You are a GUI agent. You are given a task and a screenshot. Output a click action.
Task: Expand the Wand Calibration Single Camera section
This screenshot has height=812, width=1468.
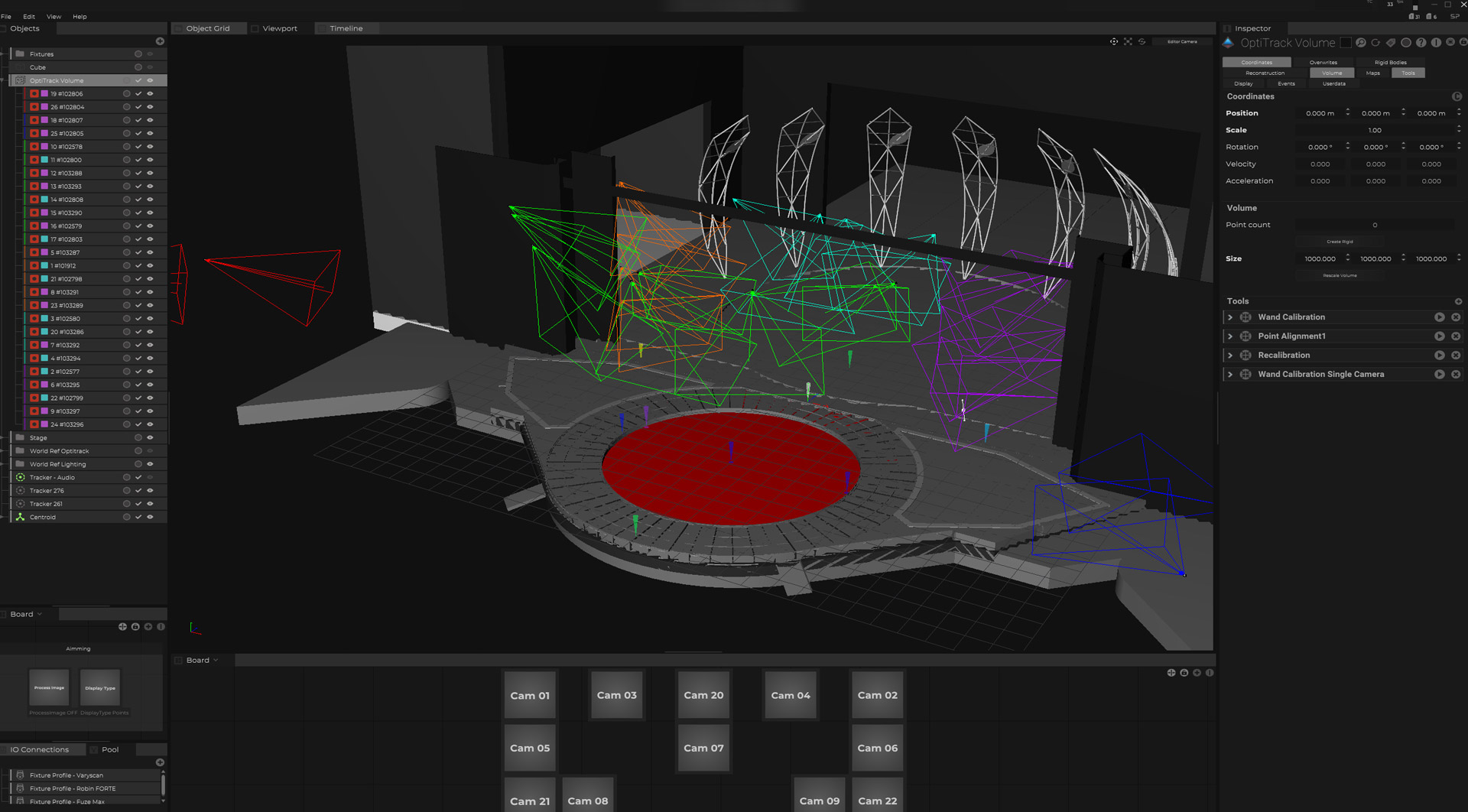pyautogui.click(x=1230, y=375)
